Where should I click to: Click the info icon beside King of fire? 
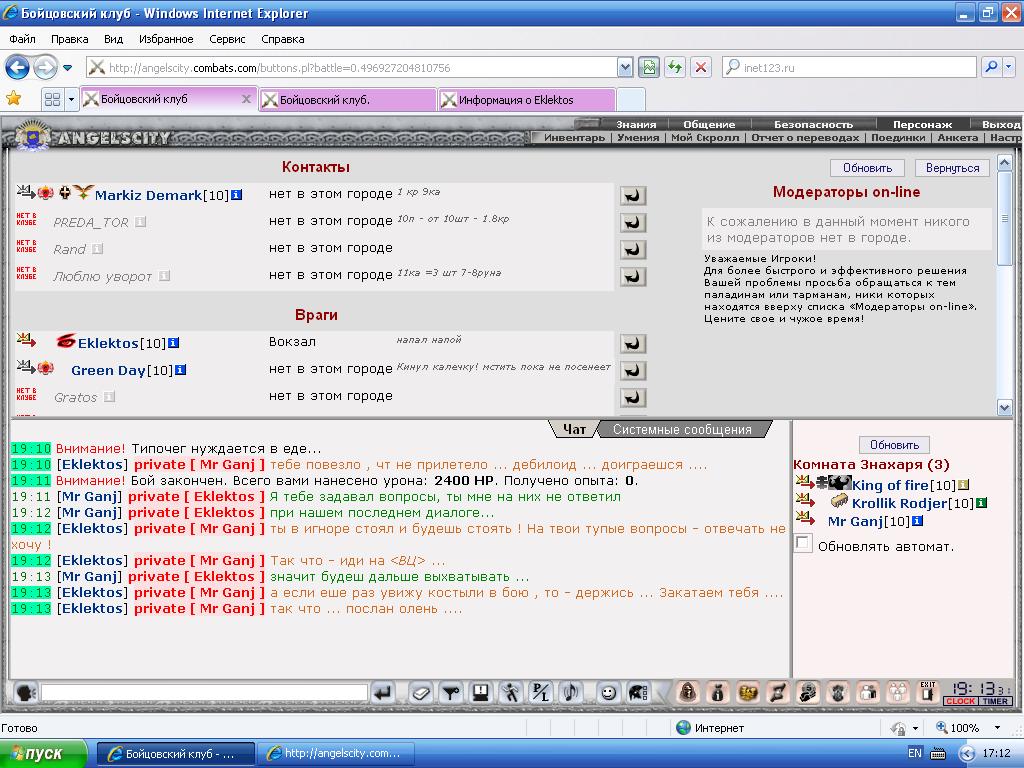(x=963, y=485)
